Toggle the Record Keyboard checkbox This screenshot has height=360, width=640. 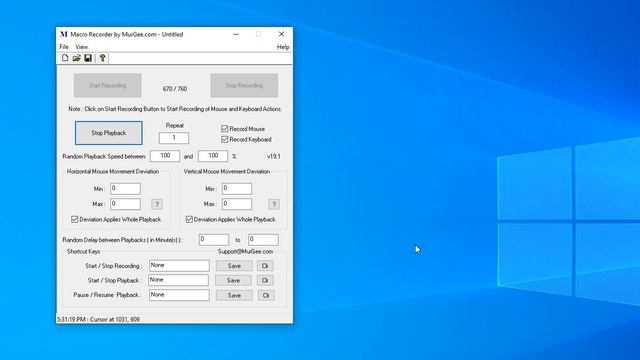pos(224,139)
